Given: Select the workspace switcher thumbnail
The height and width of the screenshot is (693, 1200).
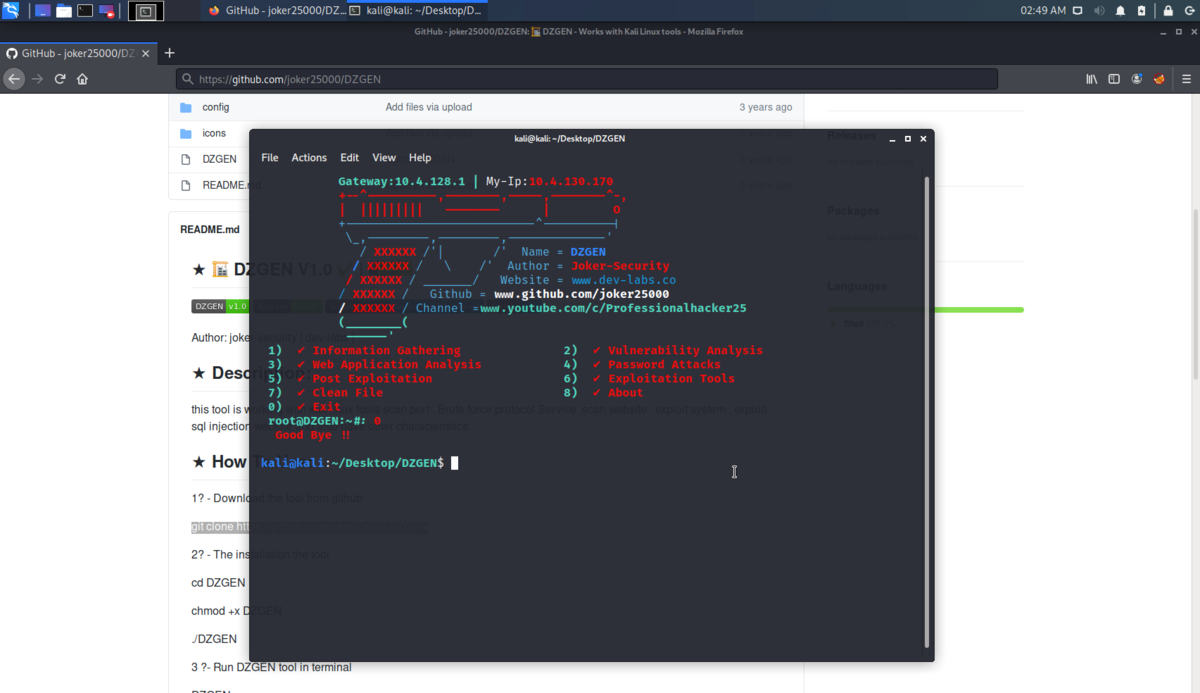Looking at the screenshot, I should click(x=146, y=12).
